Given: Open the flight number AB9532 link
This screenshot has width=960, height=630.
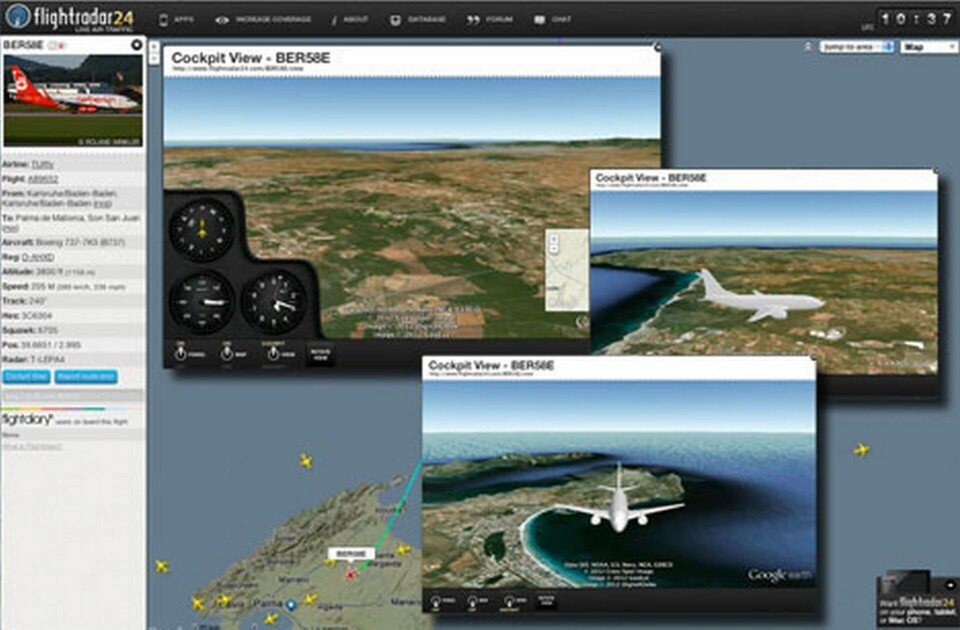Looking at the screenshot, I should (x=43, y=179).
